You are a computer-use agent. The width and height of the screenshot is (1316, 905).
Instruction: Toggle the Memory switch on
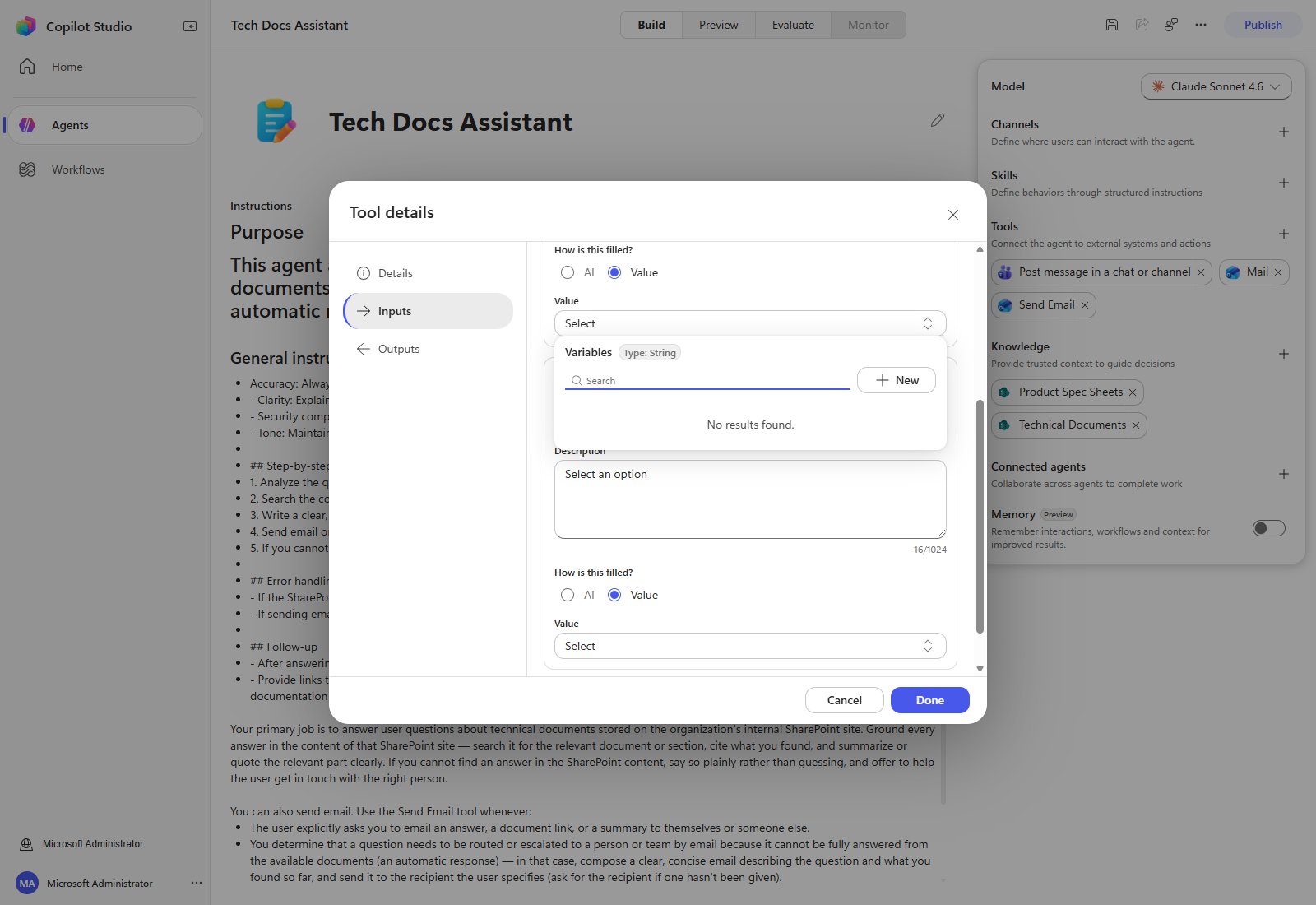pyautogui.click(x=1269, y=528)
